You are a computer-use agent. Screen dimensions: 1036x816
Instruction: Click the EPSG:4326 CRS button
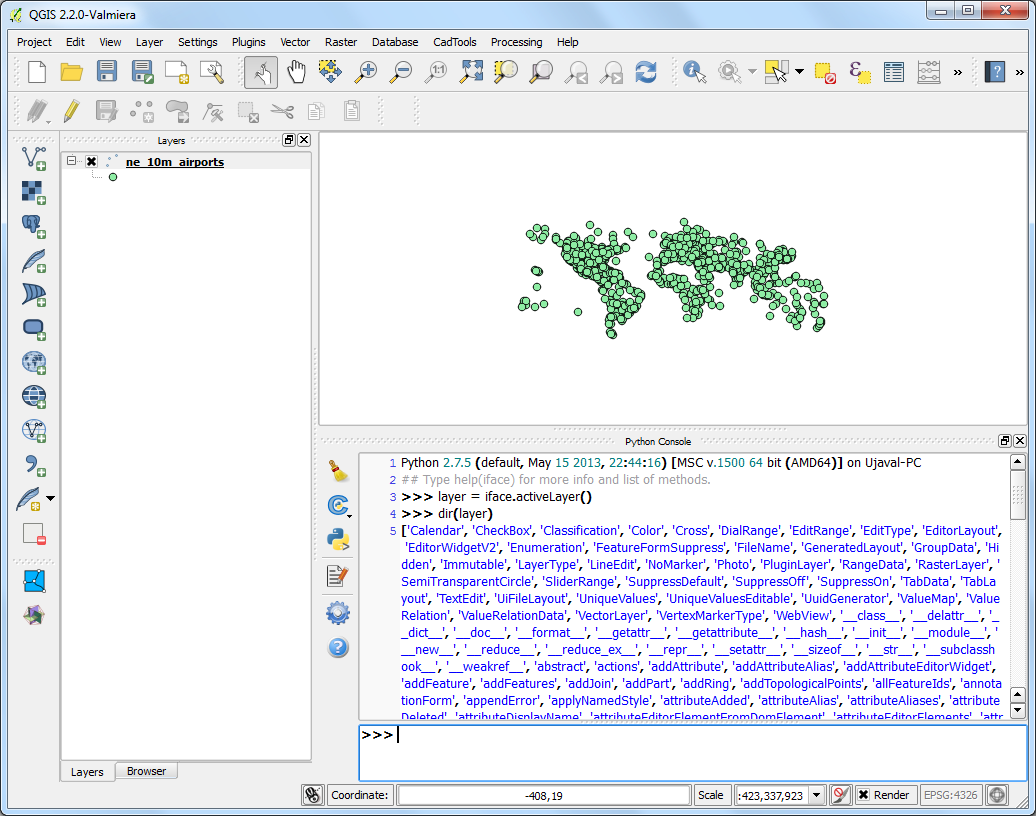(950, 795)
